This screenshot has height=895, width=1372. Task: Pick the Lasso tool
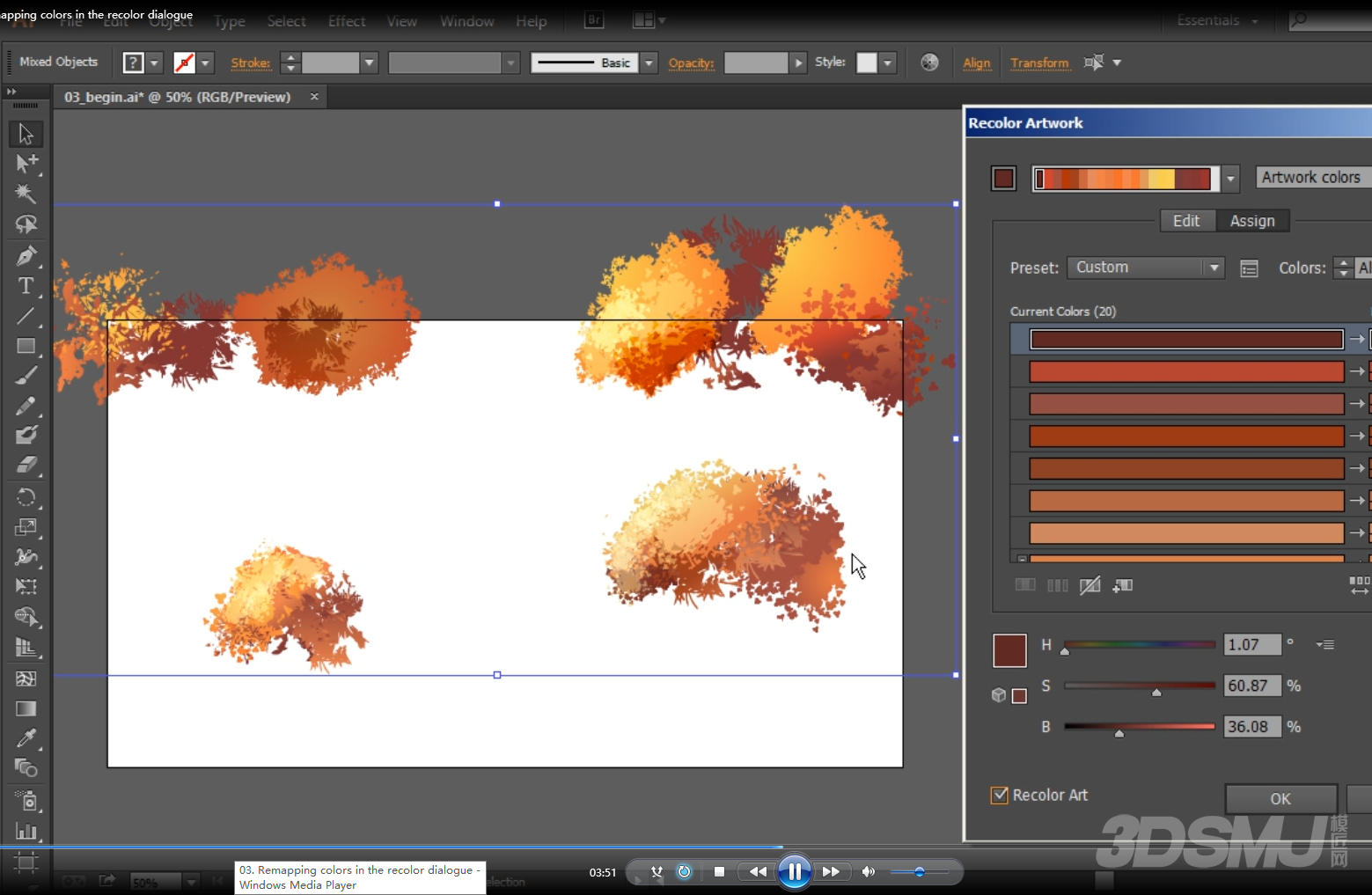pos(26,224)
